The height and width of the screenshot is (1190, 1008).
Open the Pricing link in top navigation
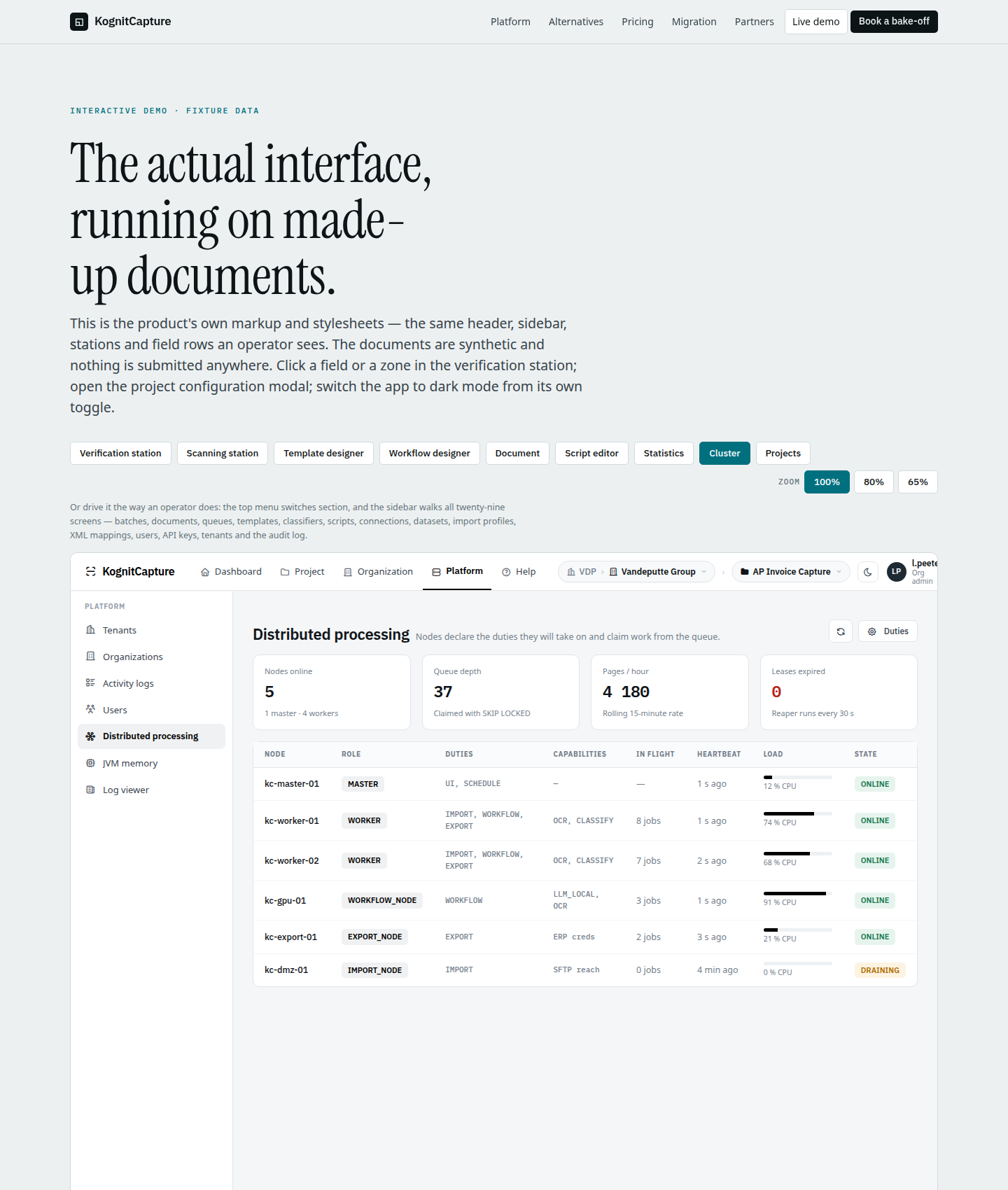[x=638, y=22]
